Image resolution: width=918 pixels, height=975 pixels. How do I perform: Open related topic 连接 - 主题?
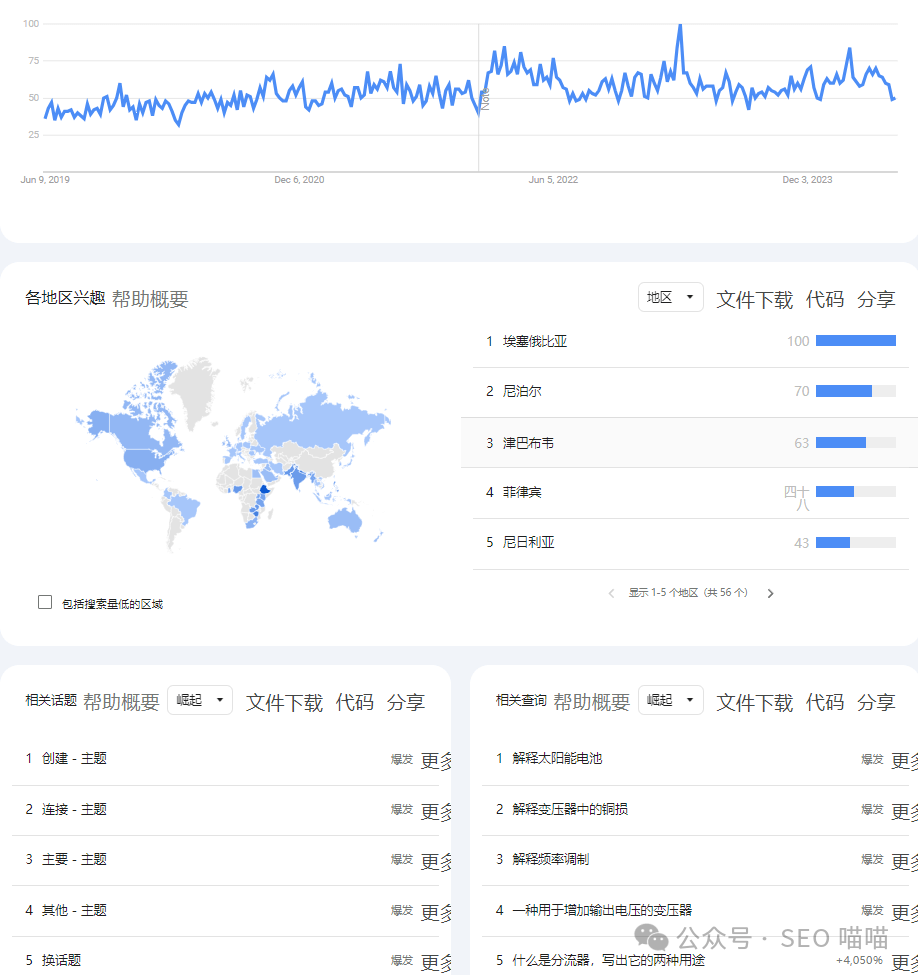[74, 810]
